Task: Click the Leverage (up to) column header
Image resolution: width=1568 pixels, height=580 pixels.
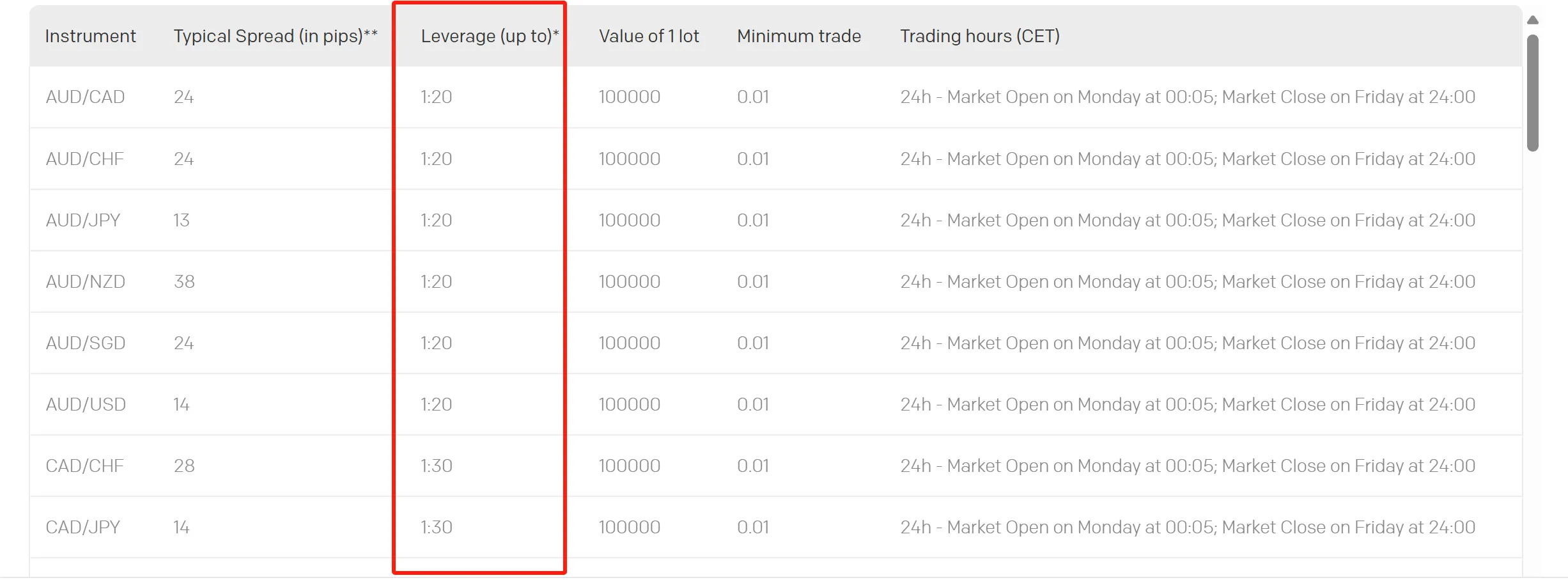Action: pos(490,36)
